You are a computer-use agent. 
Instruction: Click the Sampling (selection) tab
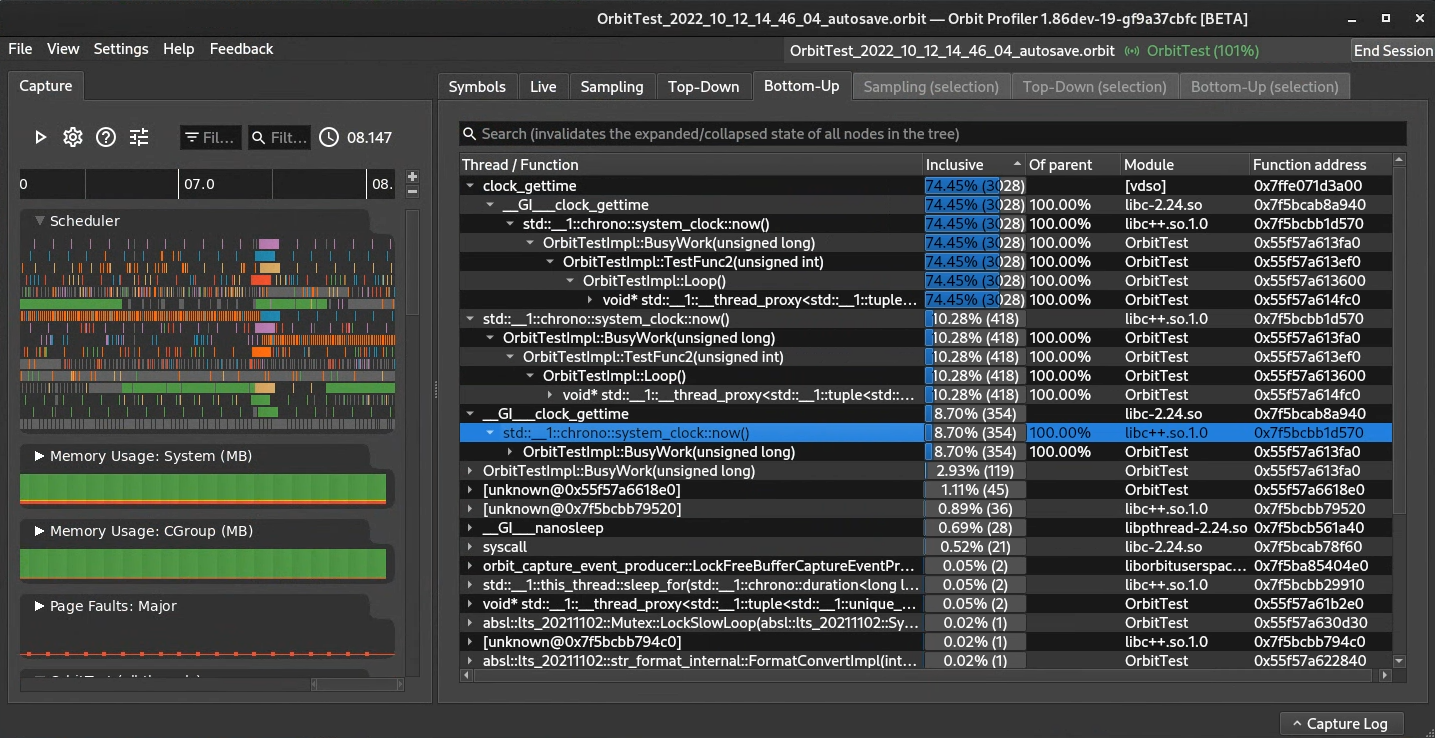coord(931,87)
